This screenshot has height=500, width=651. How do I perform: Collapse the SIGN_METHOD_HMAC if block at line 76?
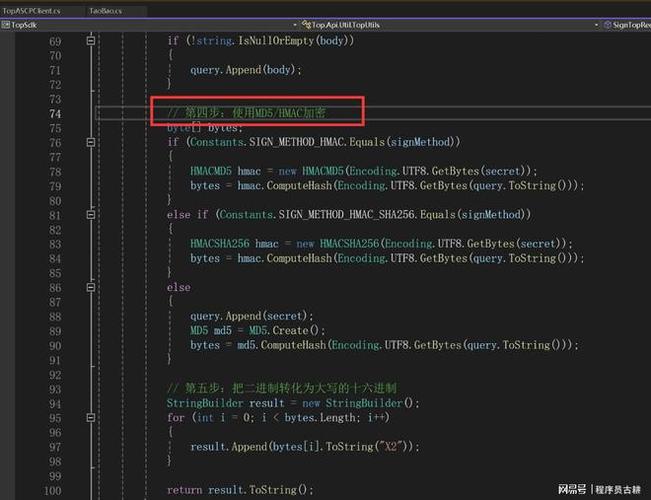(92, 142)
